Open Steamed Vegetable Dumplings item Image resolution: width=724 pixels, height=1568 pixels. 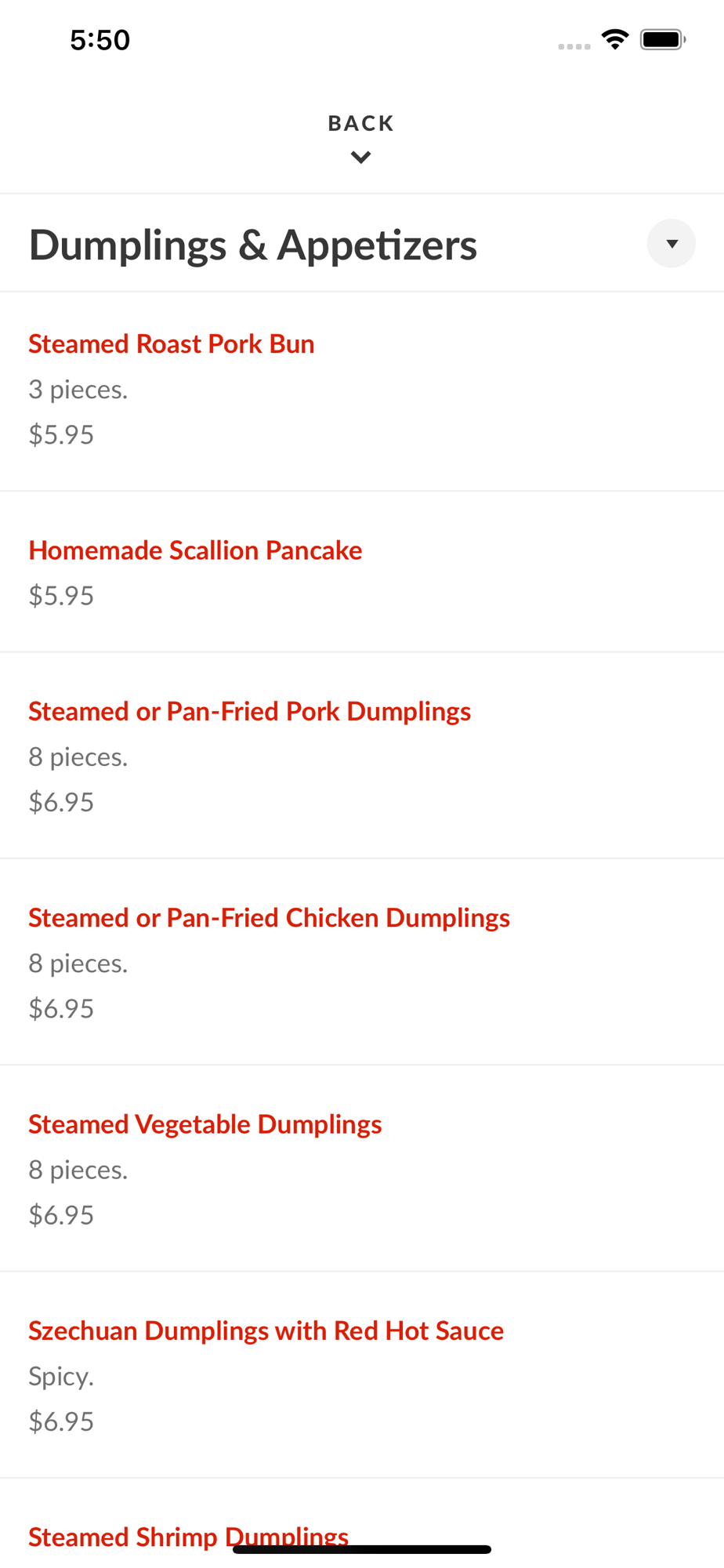tap(205, 1124)
